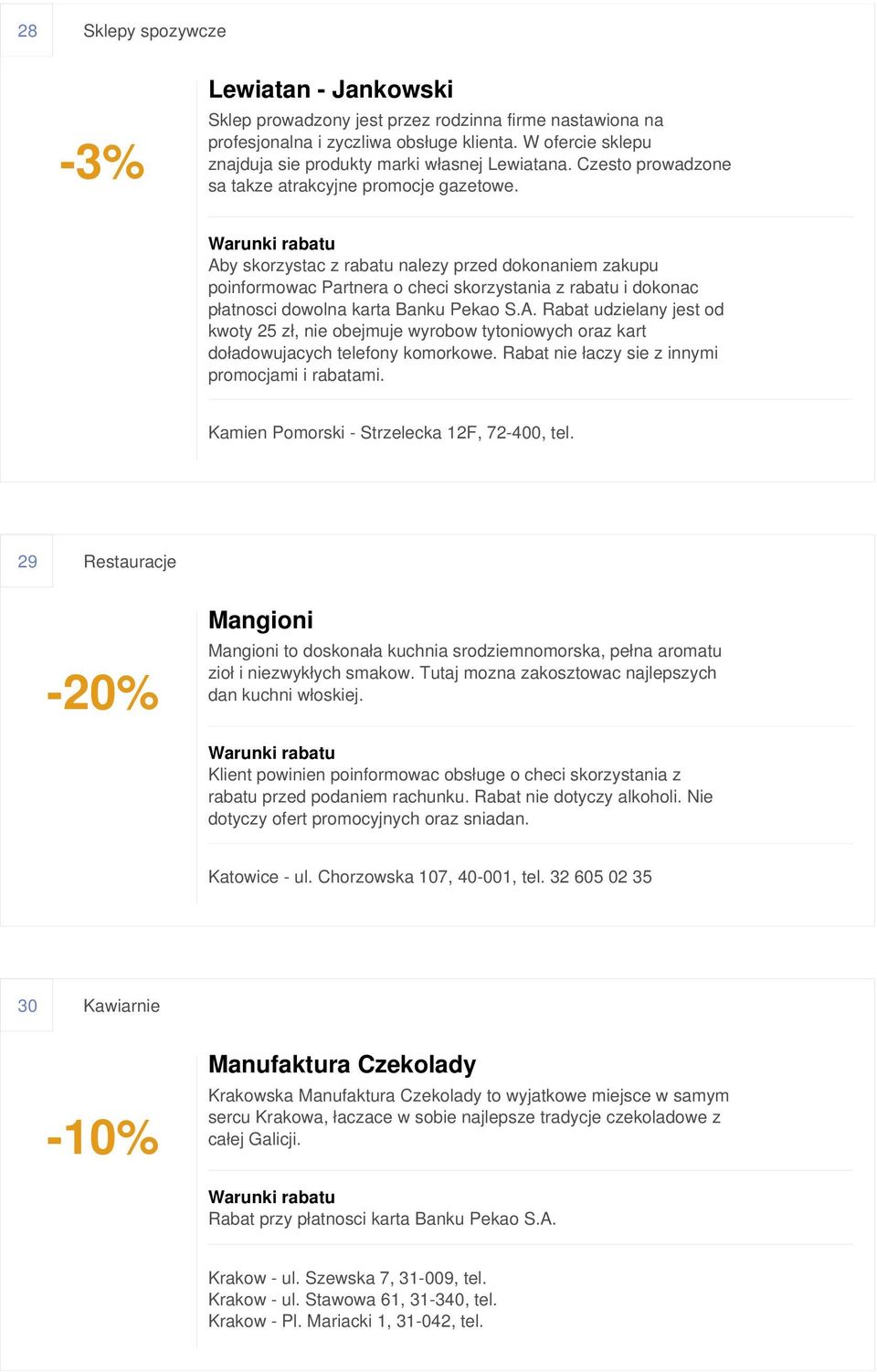Open the Lewiatan - Jankowski listing title

point(331,90)
